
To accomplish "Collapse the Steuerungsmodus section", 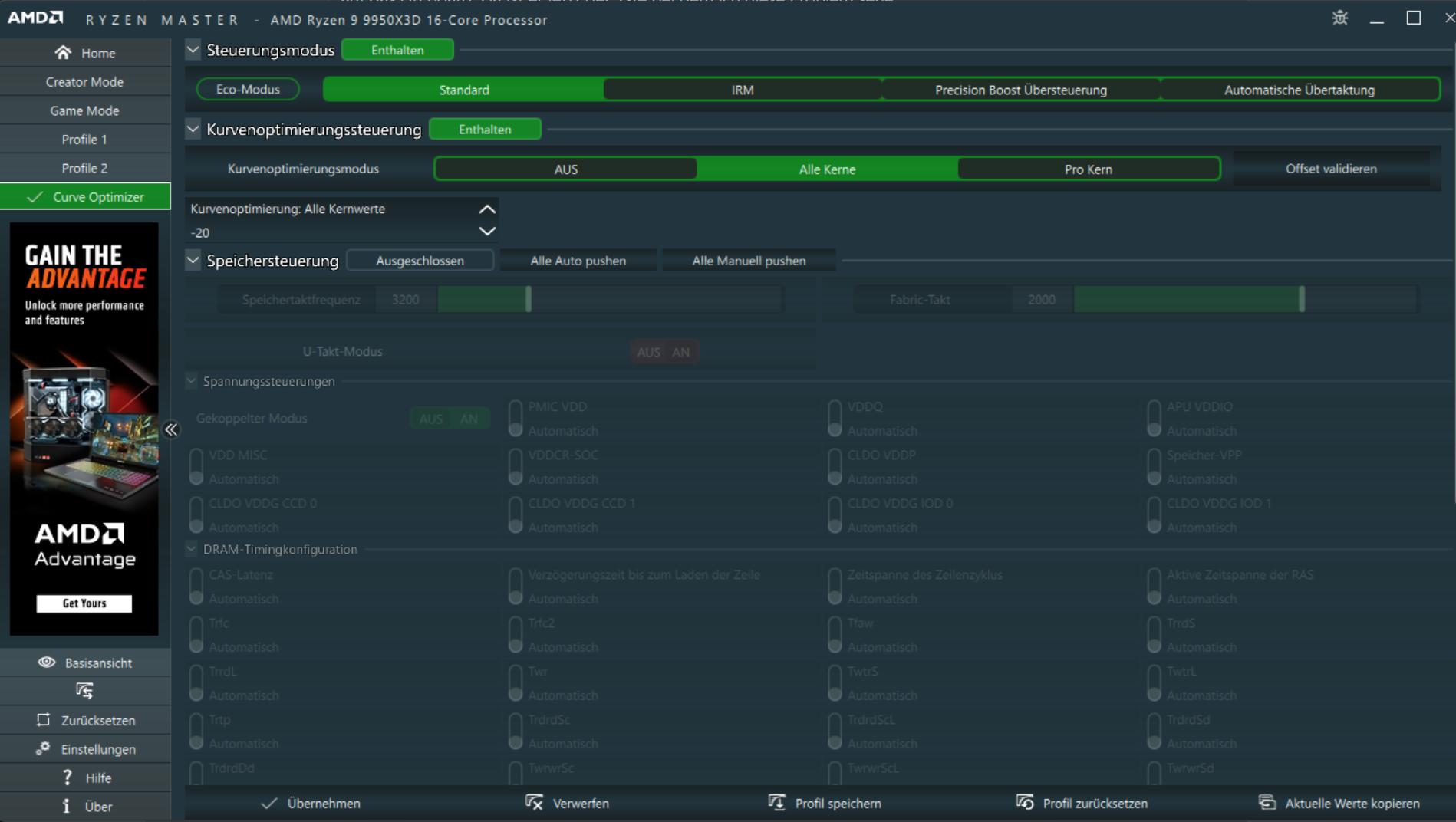I will 193,50.
